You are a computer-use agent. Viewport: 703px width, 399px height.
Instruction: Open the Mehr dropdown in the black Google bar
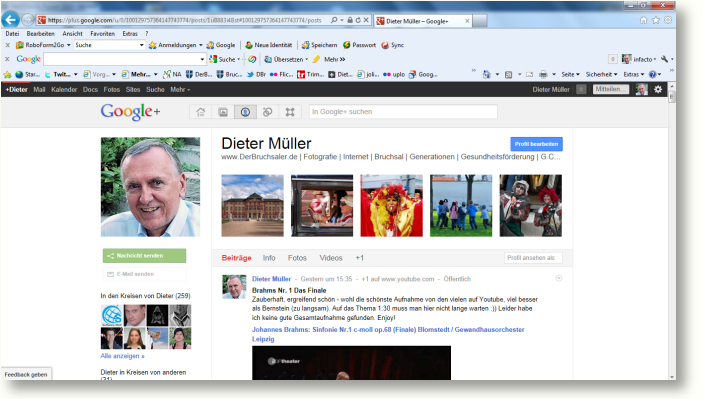pos(180,90)
